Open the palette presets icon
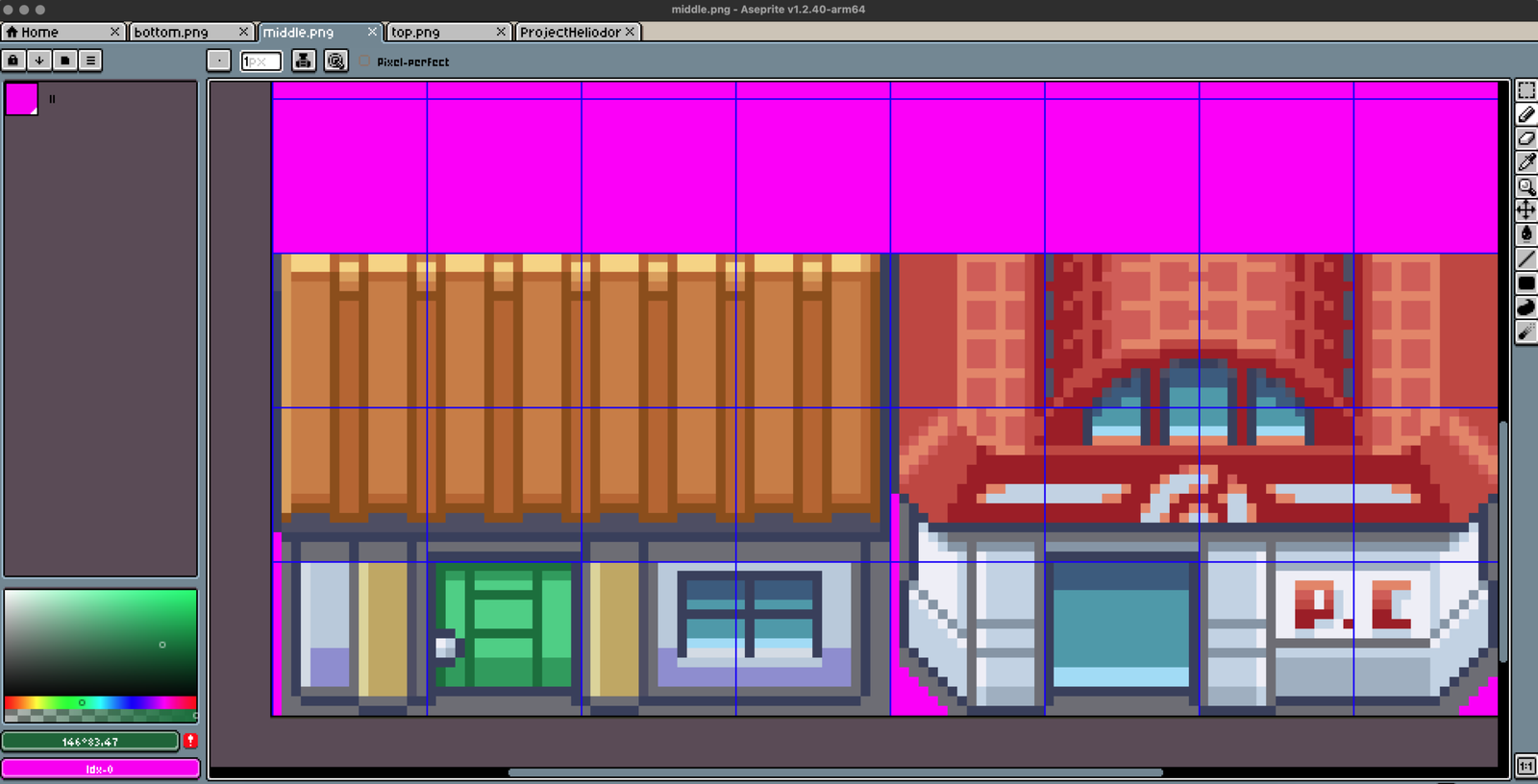The image size is (1538, 784). (x=65, y=61)
